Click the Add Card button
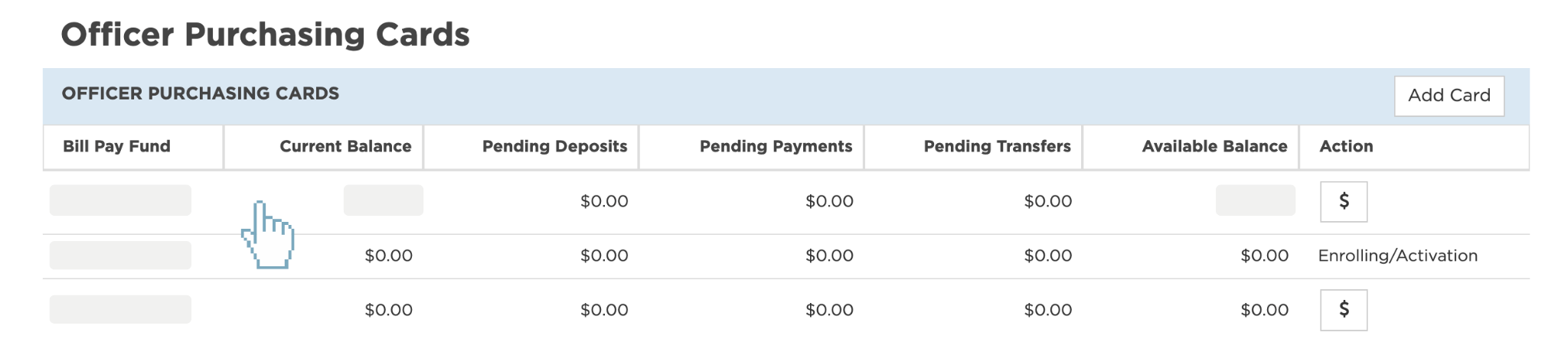Image resolution: width=1568 pixels, height=342 pixels. [x=1449, y=96]
